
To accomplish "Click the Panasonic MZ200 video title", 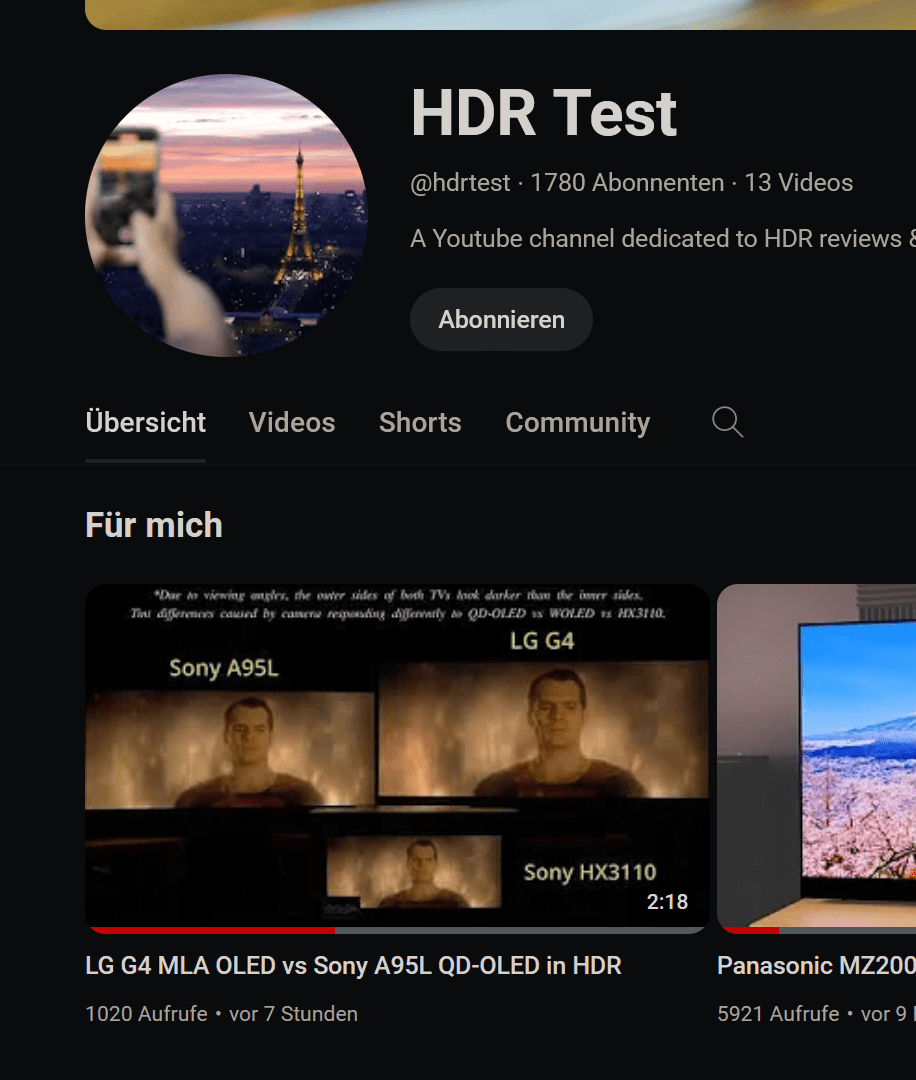I will [x=817, y=966].
